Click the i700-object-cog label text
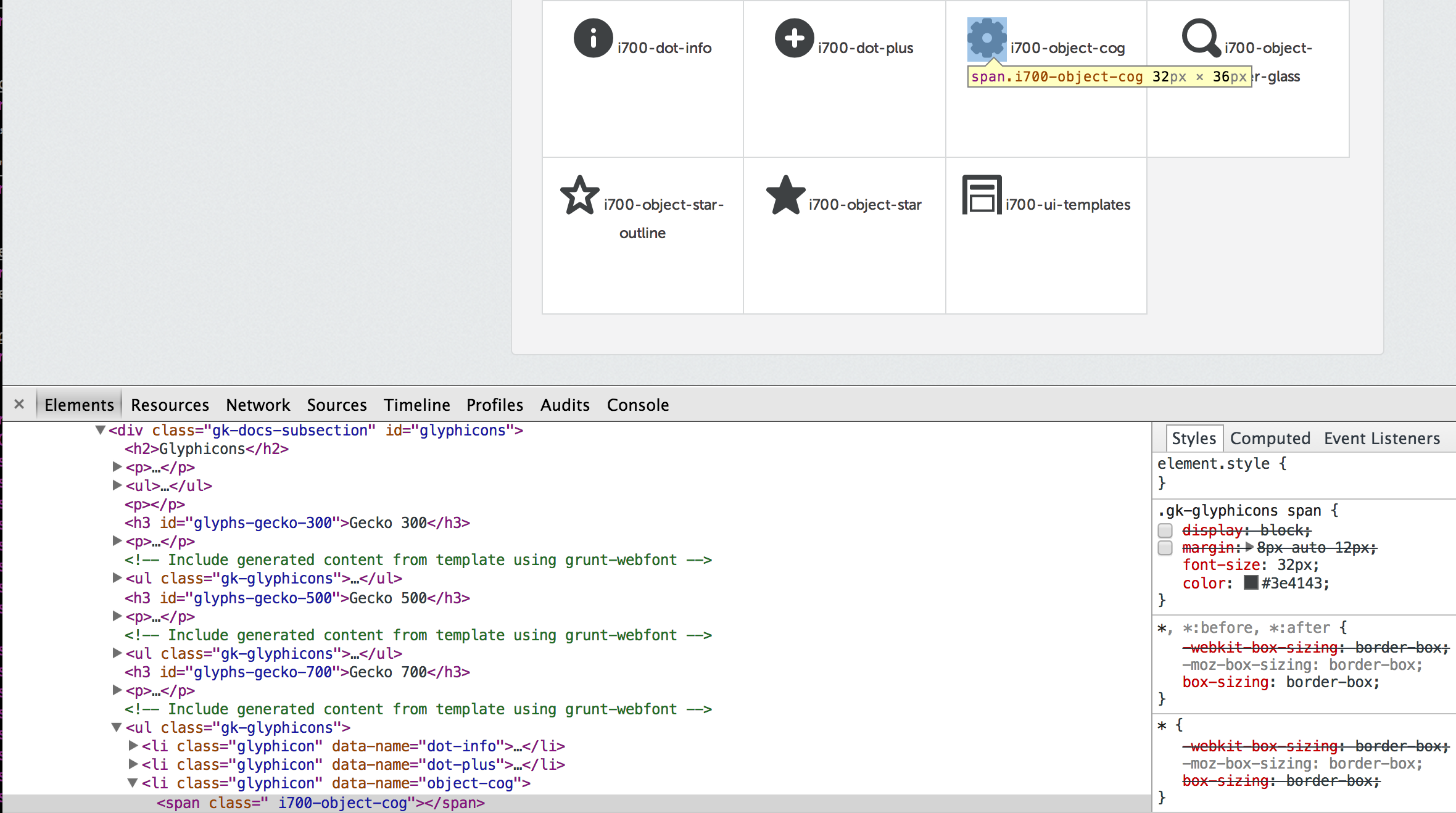 (x=1068, y=48)
